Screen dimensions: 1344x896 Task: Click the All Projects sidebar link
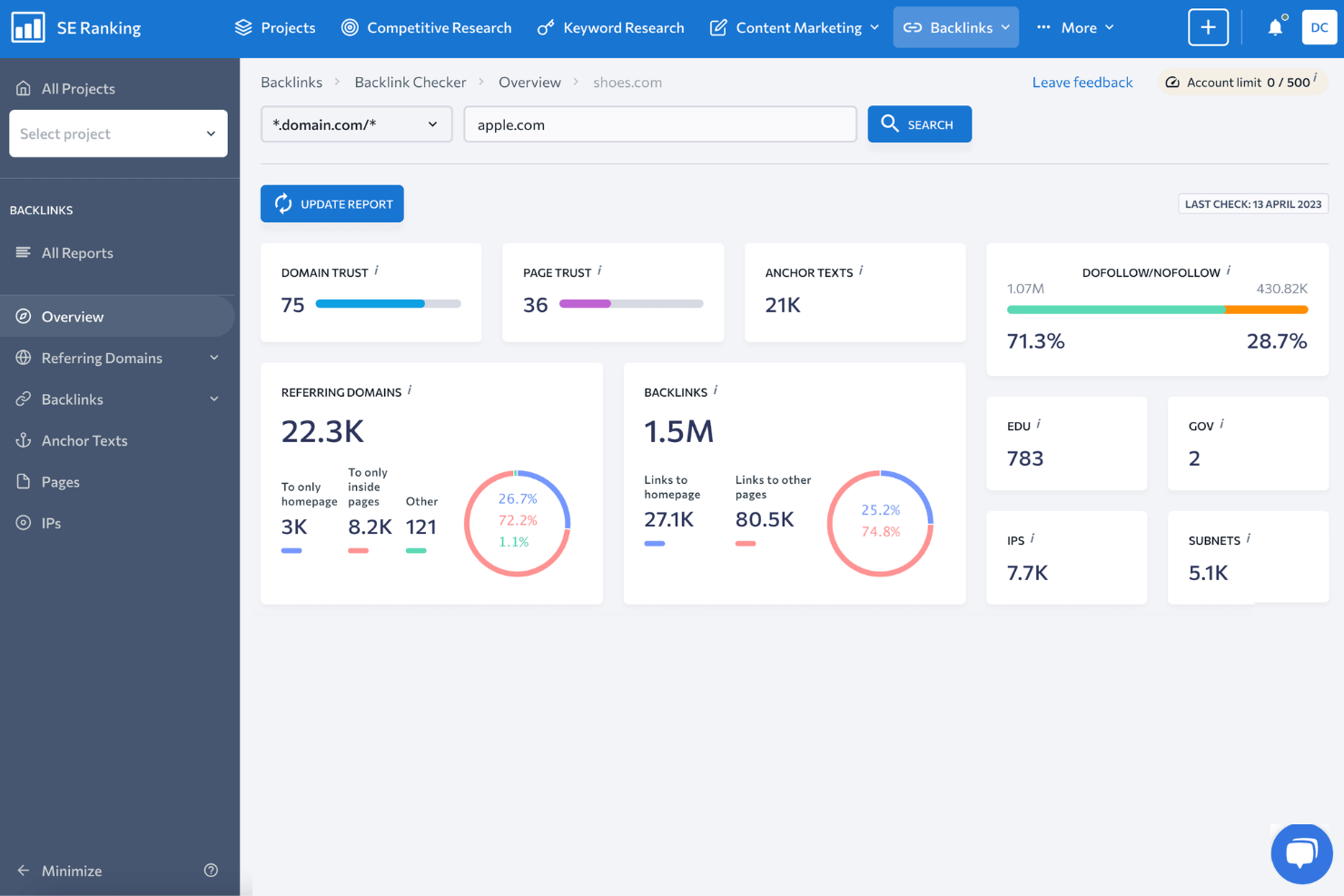(78, 88)
